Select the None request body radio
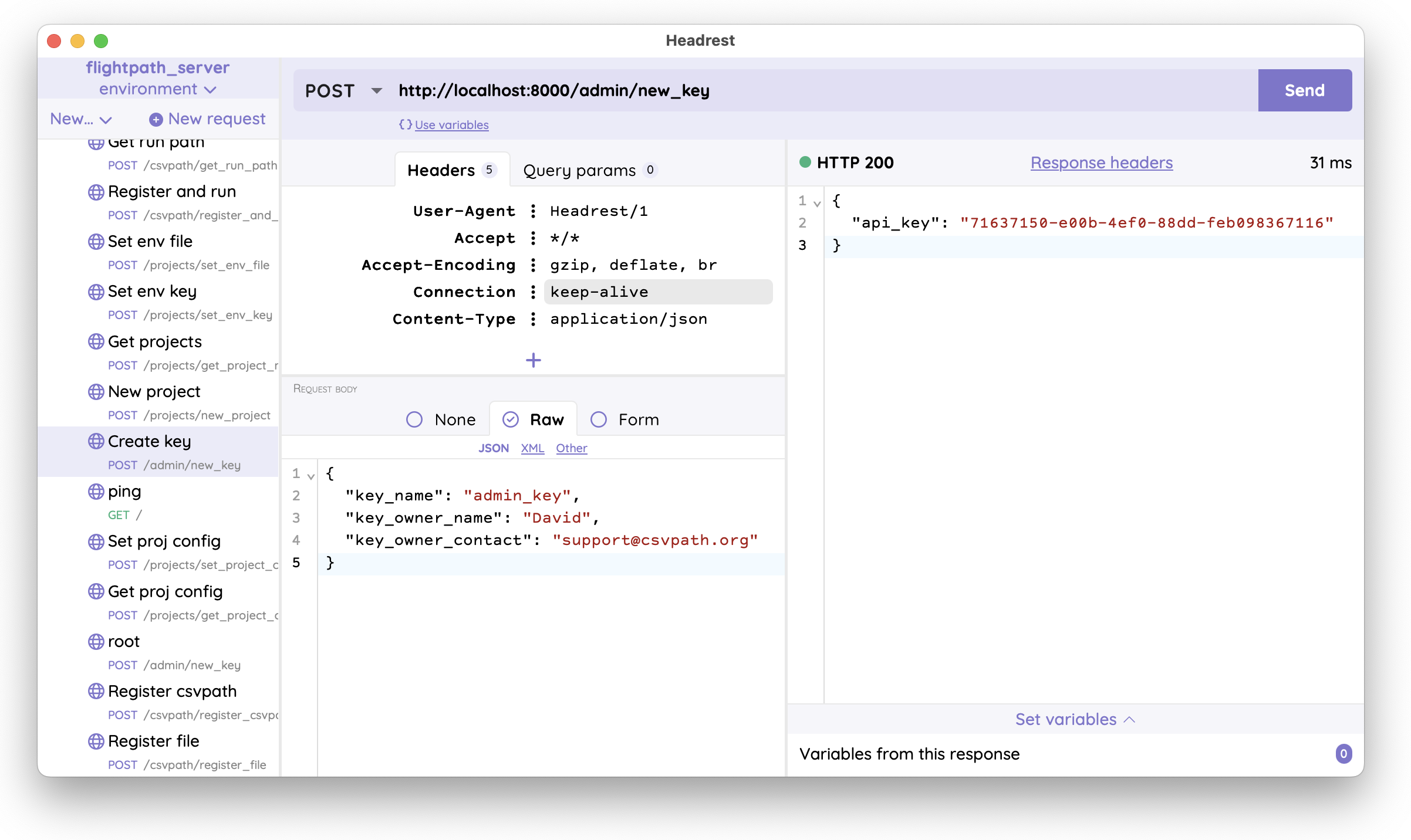The height and width of the screenshot is (840, 1411). click(x=414, y=419)
